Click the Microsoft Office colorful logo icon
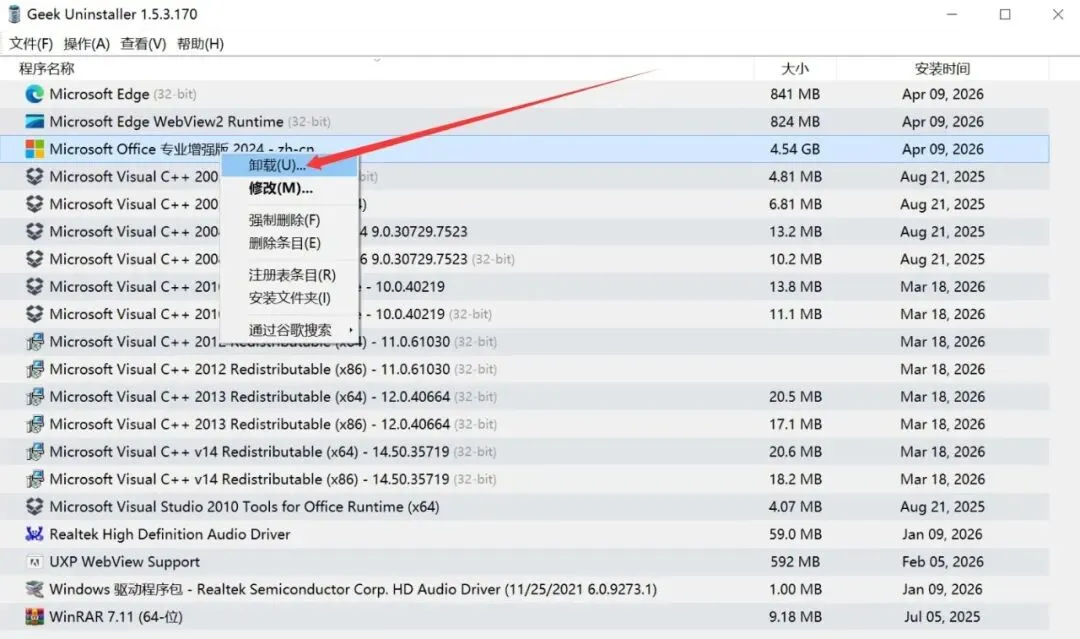This screenshot has height=639, width=1080. point(34,149)
